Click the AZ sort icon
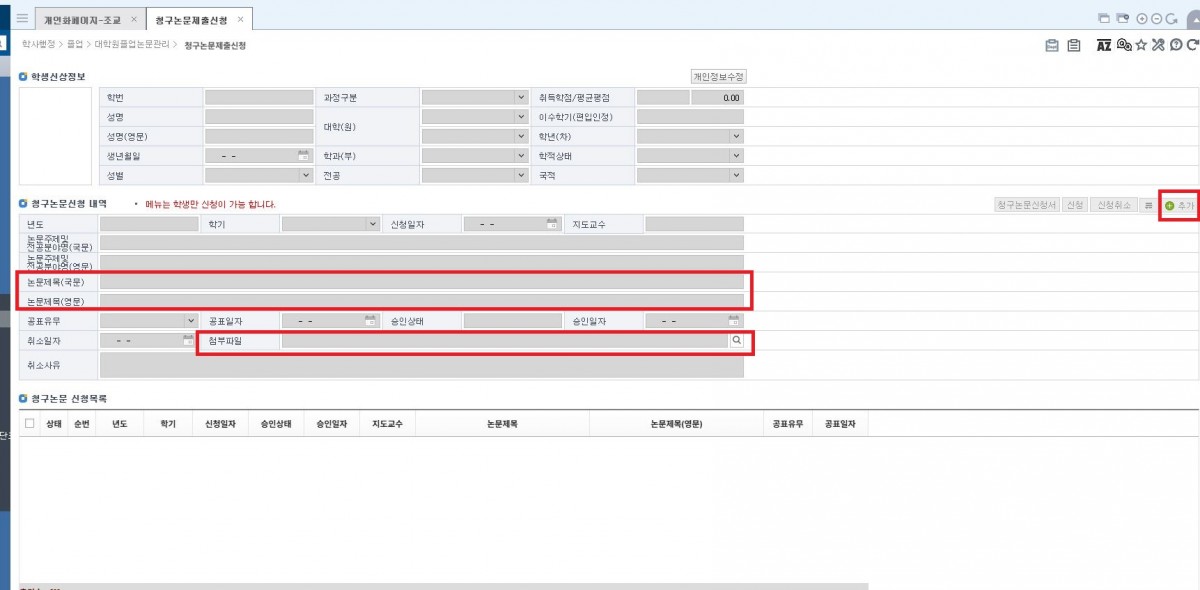 (x=1104, y=45)
